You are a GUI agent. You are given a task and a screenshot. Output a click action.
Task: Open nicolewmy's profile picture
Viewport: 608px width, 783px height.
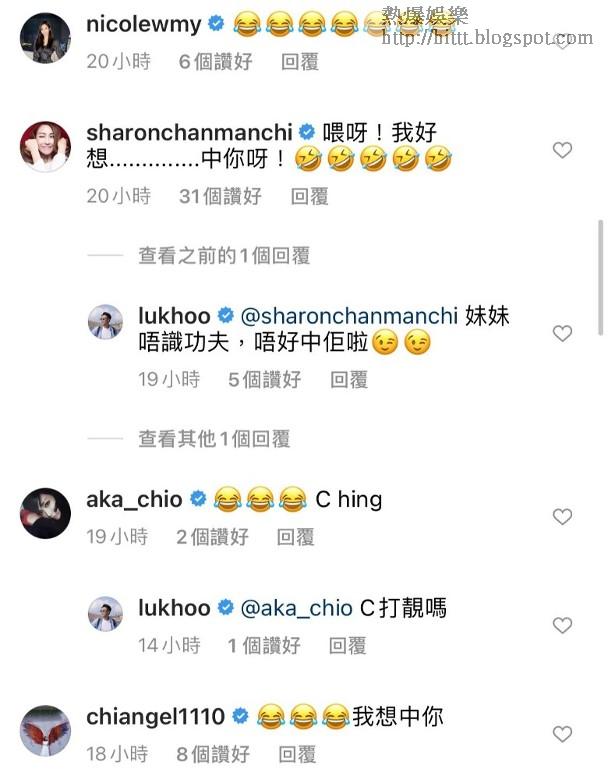(45, 38)
